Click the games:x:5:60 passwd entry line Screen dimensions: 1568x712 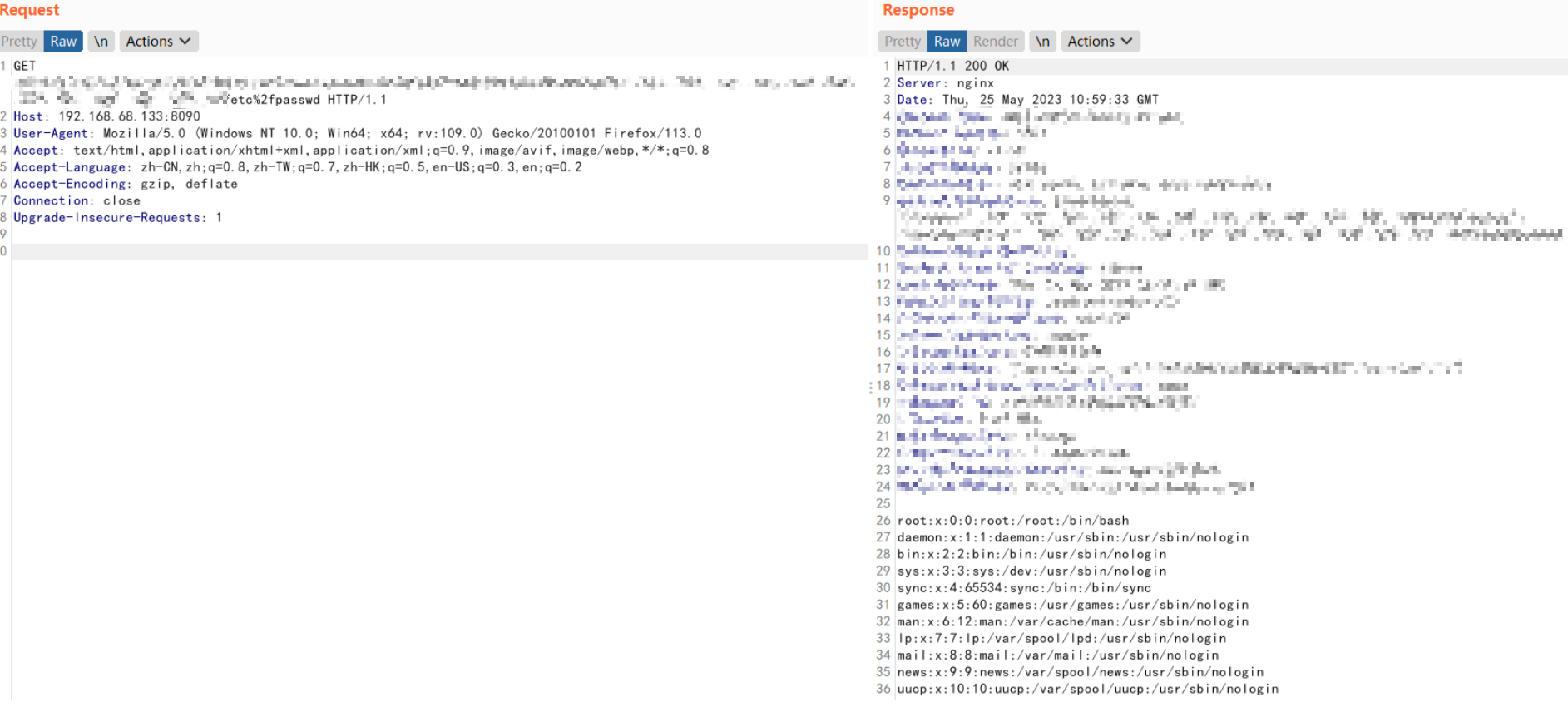pyautogui.click(x=1072, y=605)
